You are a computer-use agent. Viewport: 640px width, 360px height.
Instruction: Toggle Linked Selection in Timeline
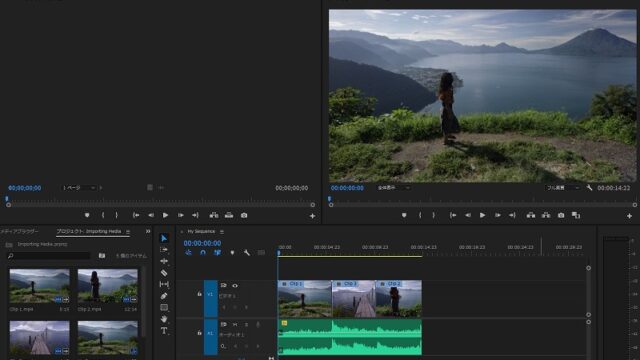[218, 253]
